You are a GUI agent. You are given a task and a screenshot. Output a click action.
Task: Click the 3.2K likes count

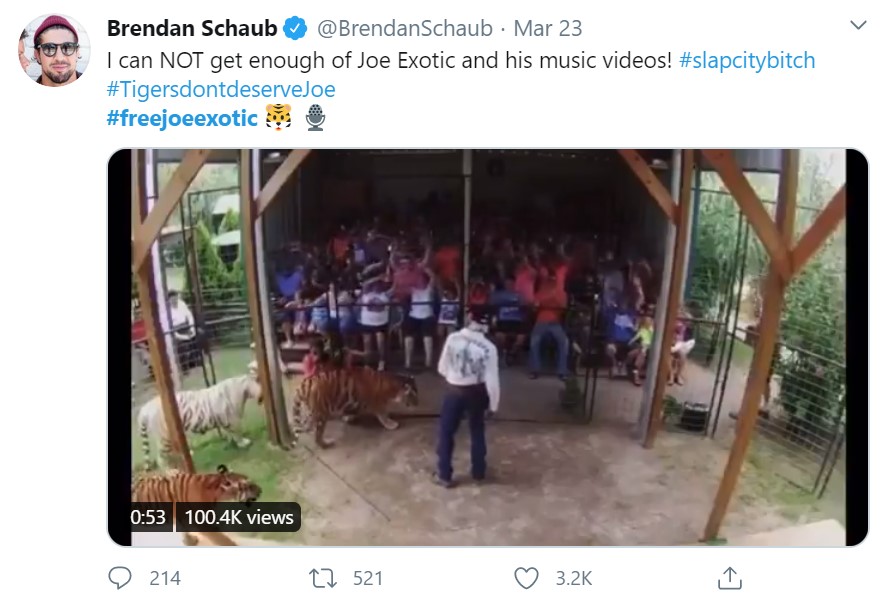574,578
